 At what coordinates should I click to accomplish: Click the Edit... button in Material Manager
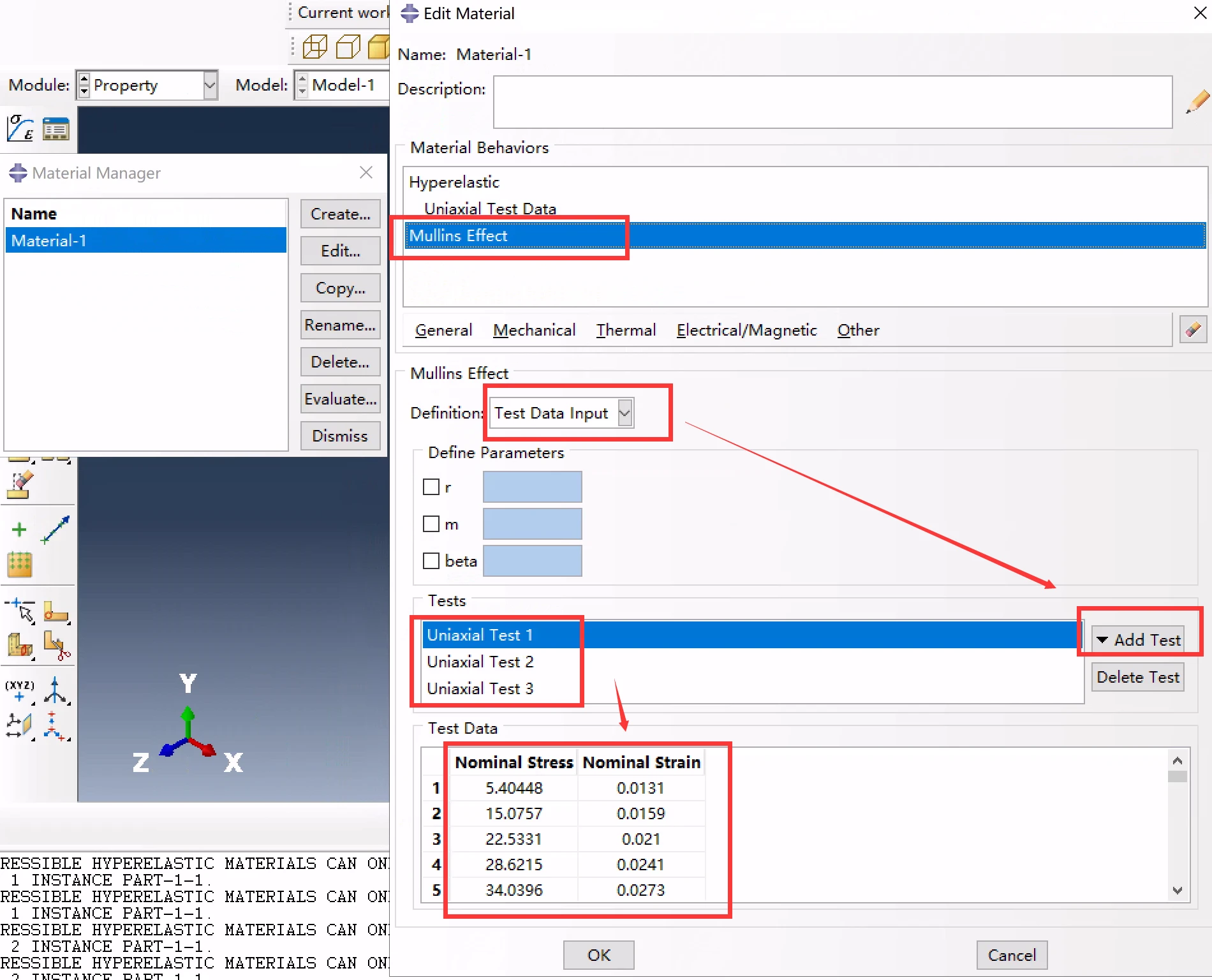340,251
